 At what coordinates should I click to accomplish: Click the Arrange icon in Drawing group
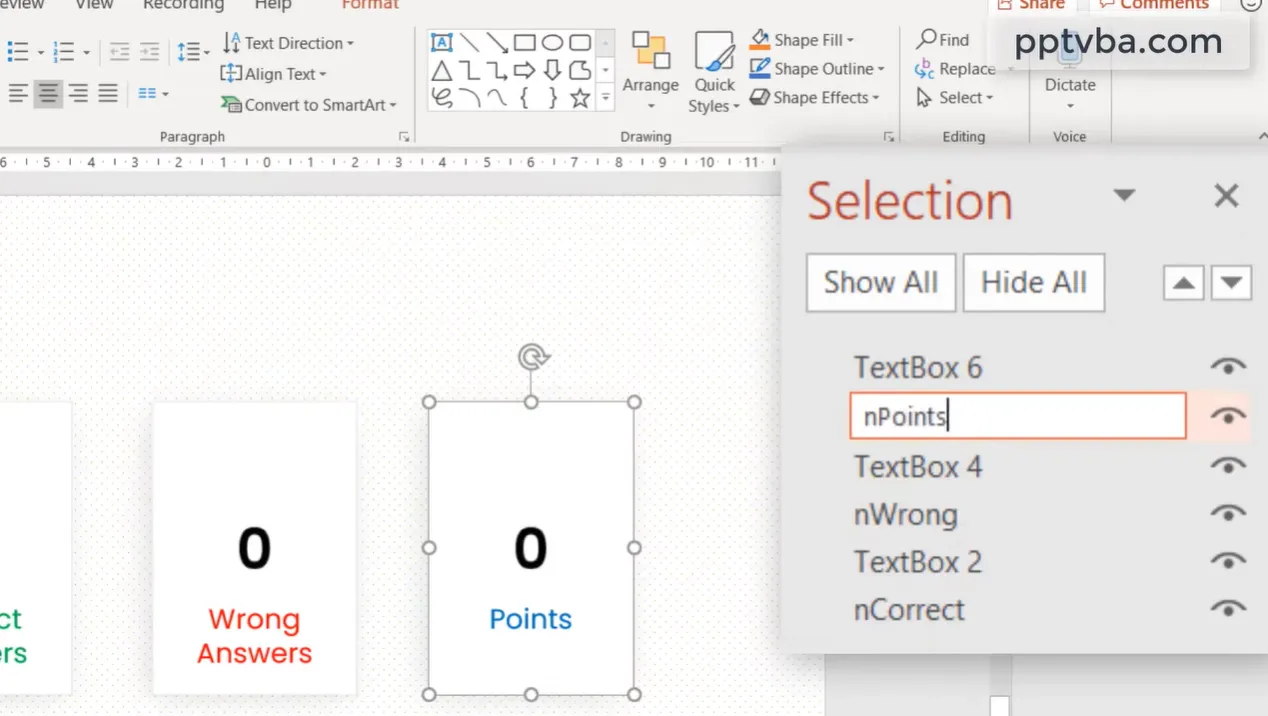point(650,52)
